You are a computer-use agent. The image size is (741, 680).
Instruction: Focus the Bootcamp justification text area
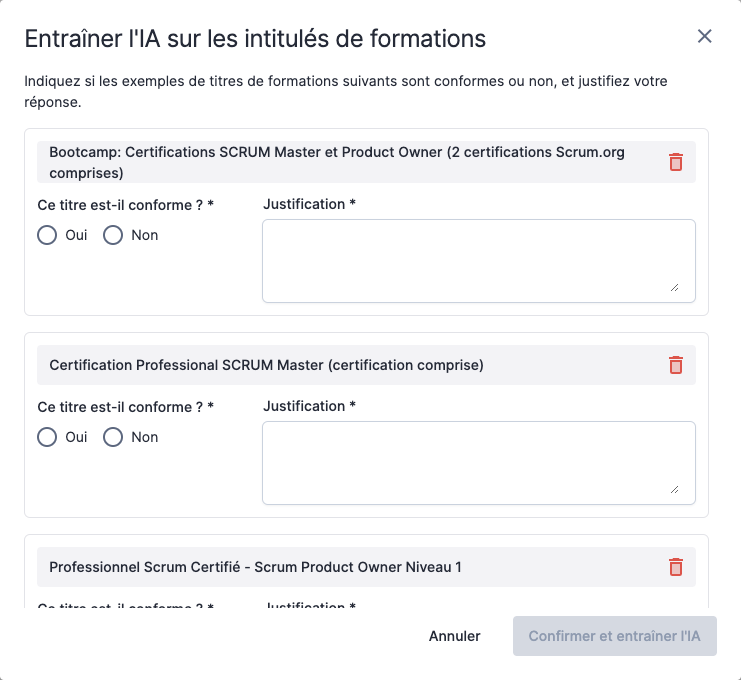point(478,260)
